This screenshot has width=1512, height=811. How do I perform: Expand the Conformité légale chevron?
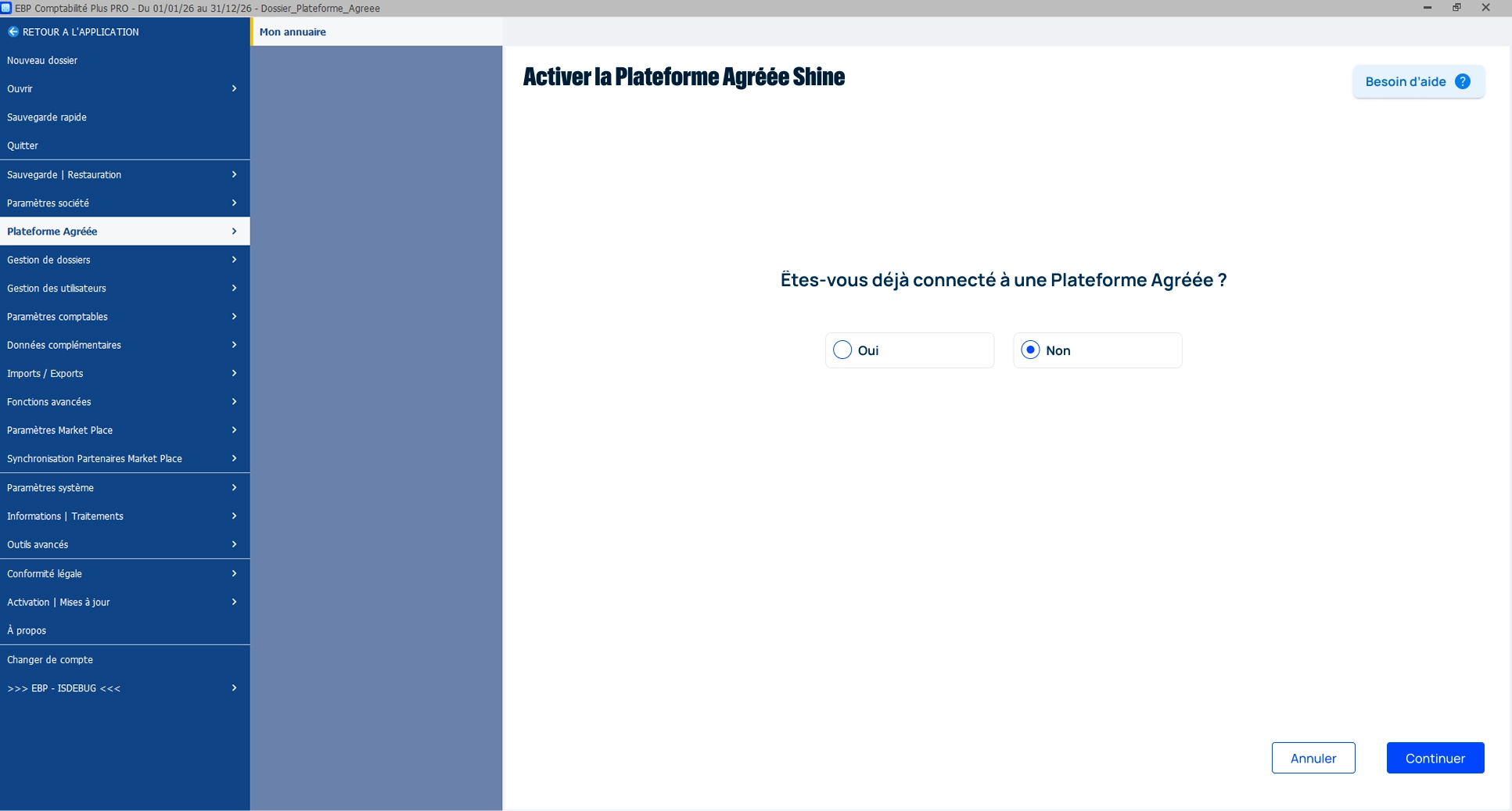pyautogui.click(x=234, y=573)
